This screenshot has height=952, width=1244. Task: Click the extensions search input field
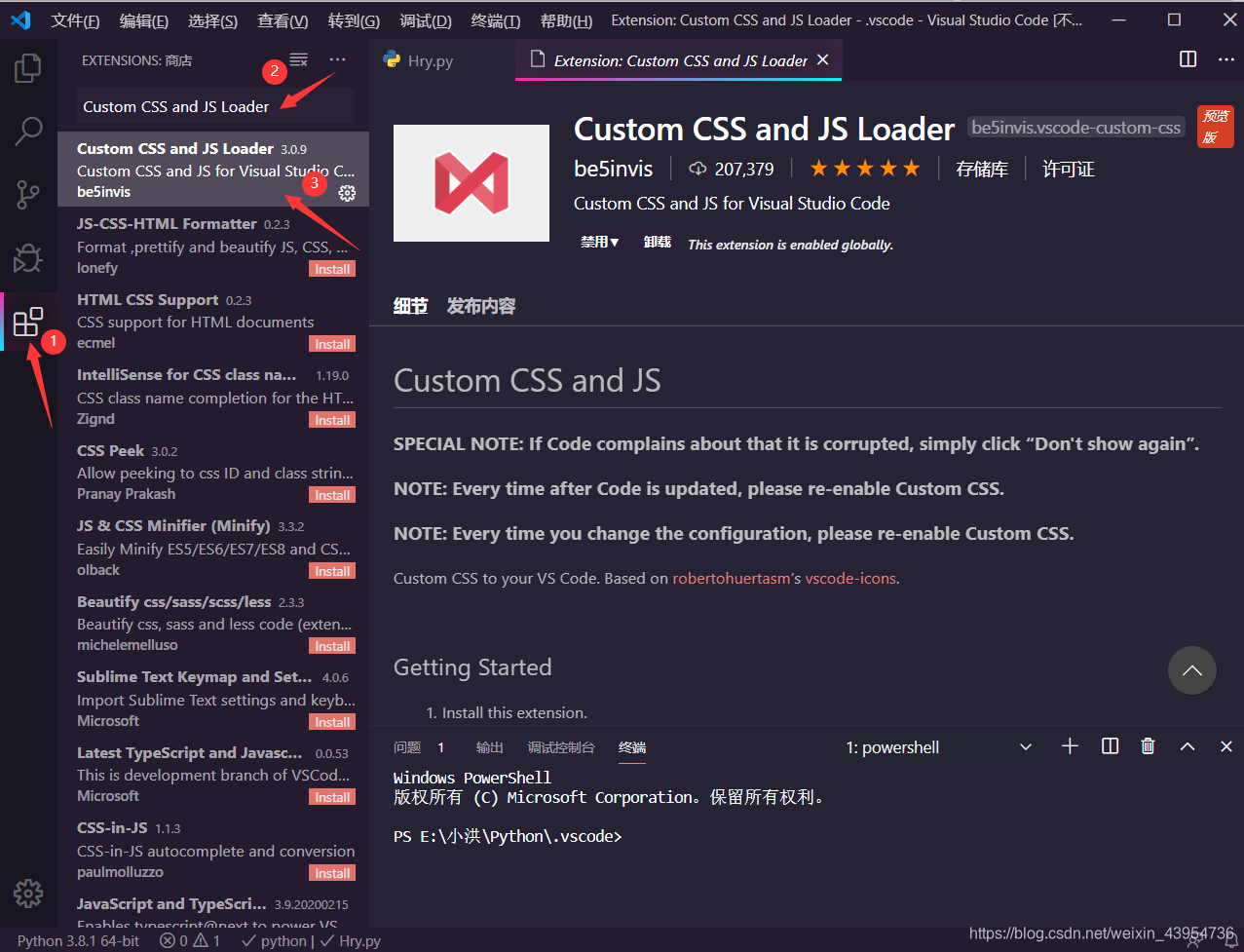215,106
